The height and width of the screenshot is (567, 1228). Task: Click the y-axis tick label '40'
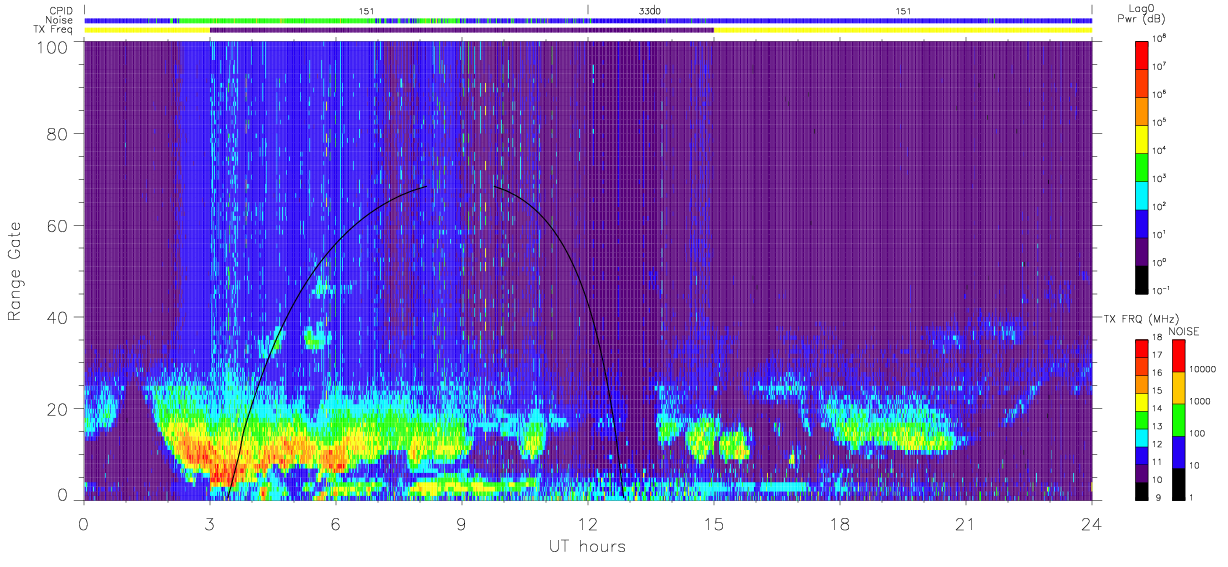click(57, 317)
